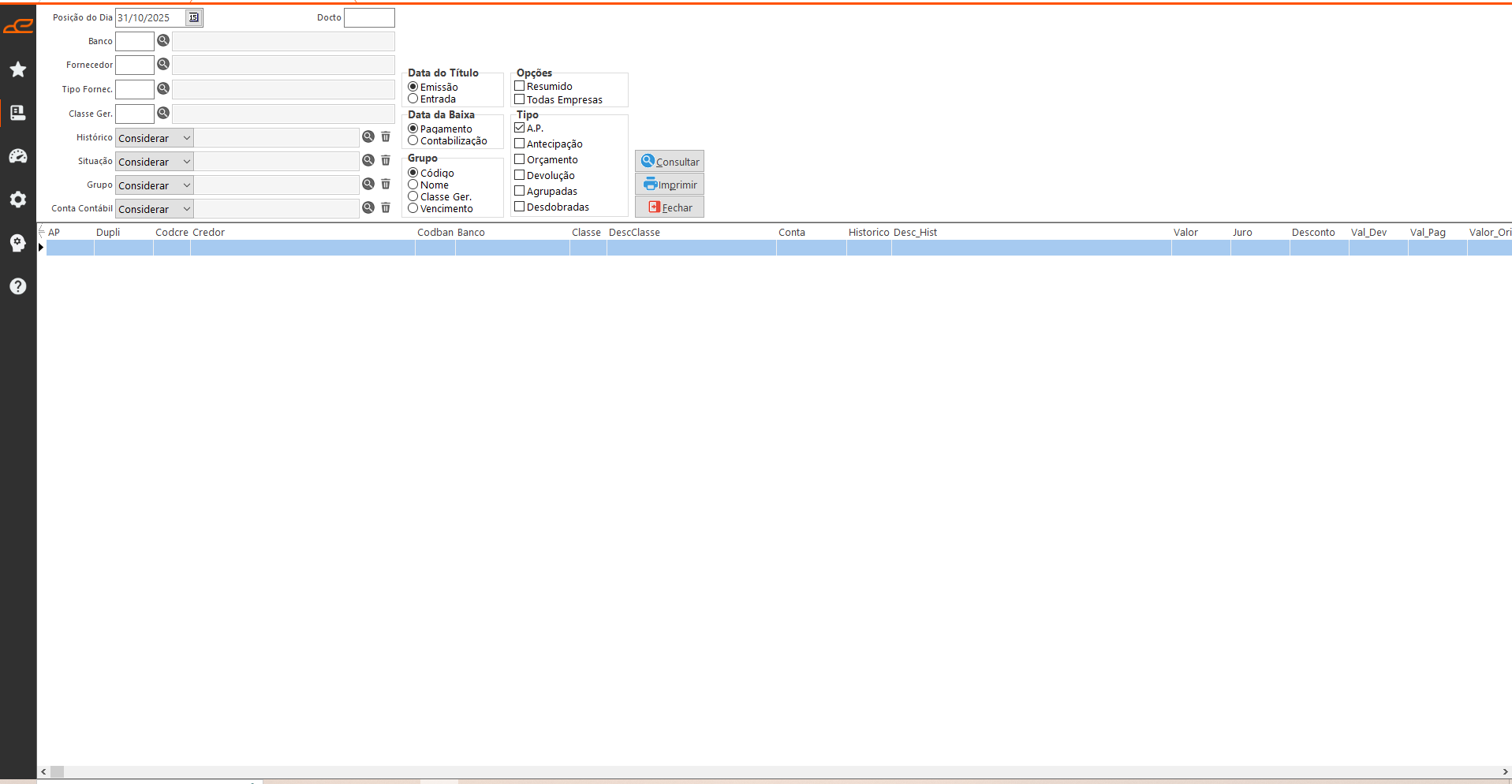Select the Entrada radio button
Viewport: 1512px width, 784px height.
pos(413,99)
